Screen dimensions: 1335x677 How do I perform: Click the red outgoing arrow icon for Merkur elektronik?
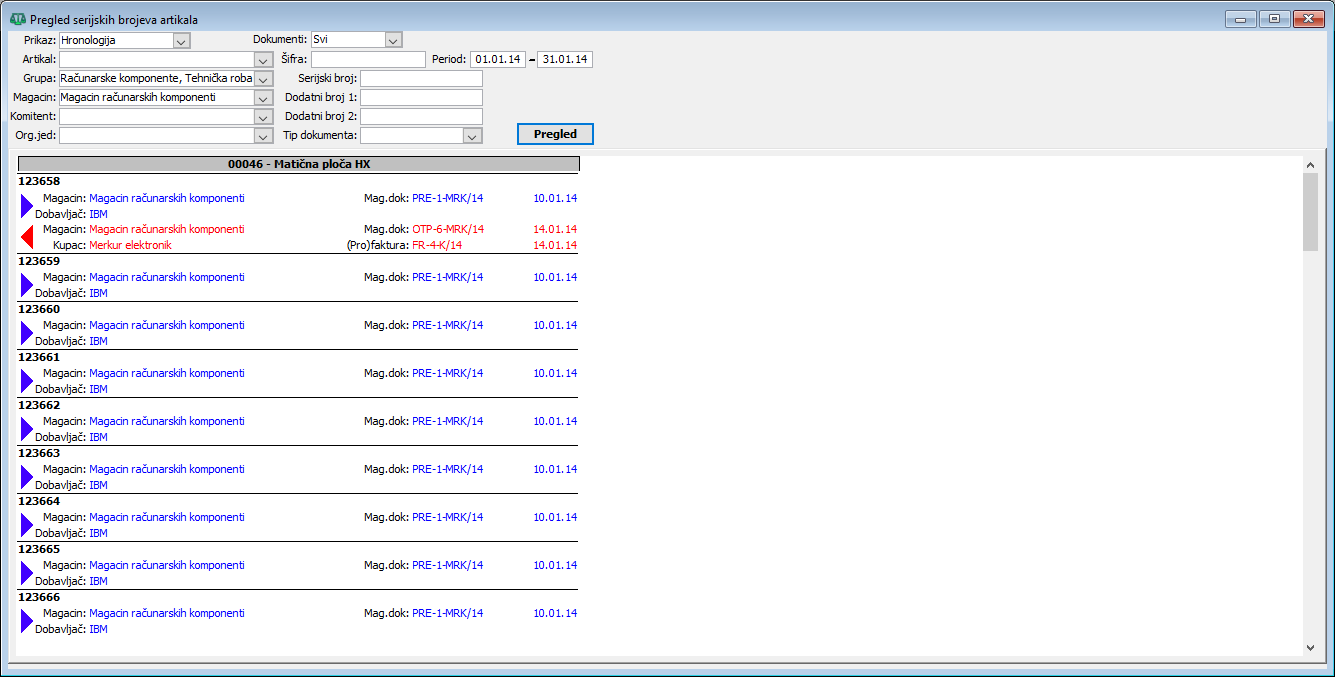click(27, 237)
